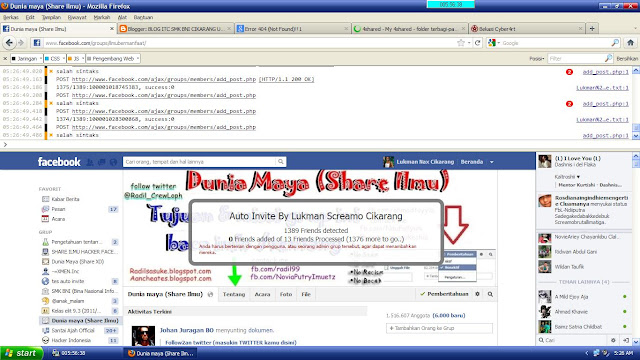The width and height of the screenshot is (640, 360).
Task: Open the Facebook account dropdown arrow
Action: [491, 162]
